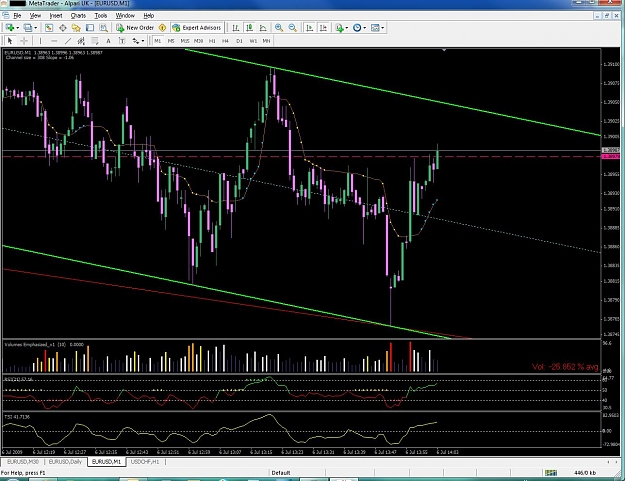This screenshot has width=625, height=481.
Task: Select the M5 timeframe button
Action: (171, 41)
